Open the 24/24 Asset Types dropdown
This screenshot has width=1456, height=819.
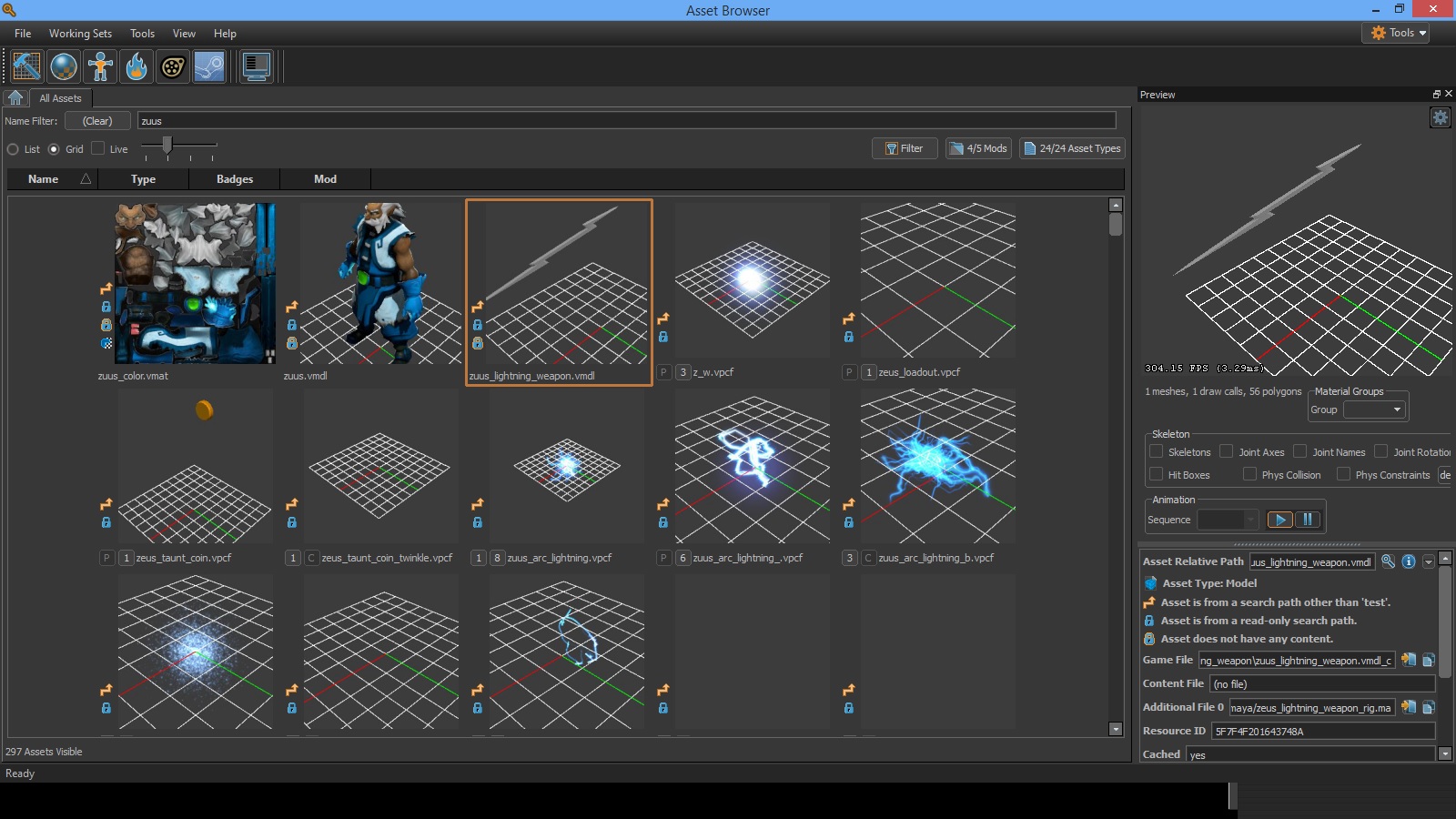[1072, 148]
